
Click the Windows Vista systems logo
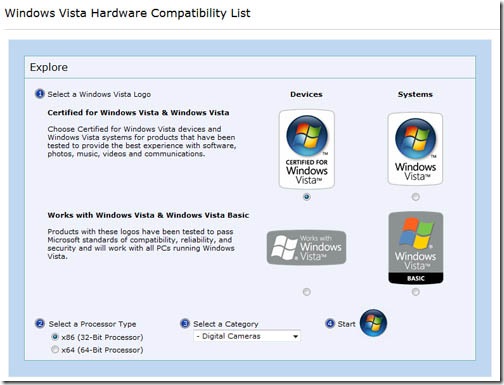pyautogui.click(x=415, y=149)
